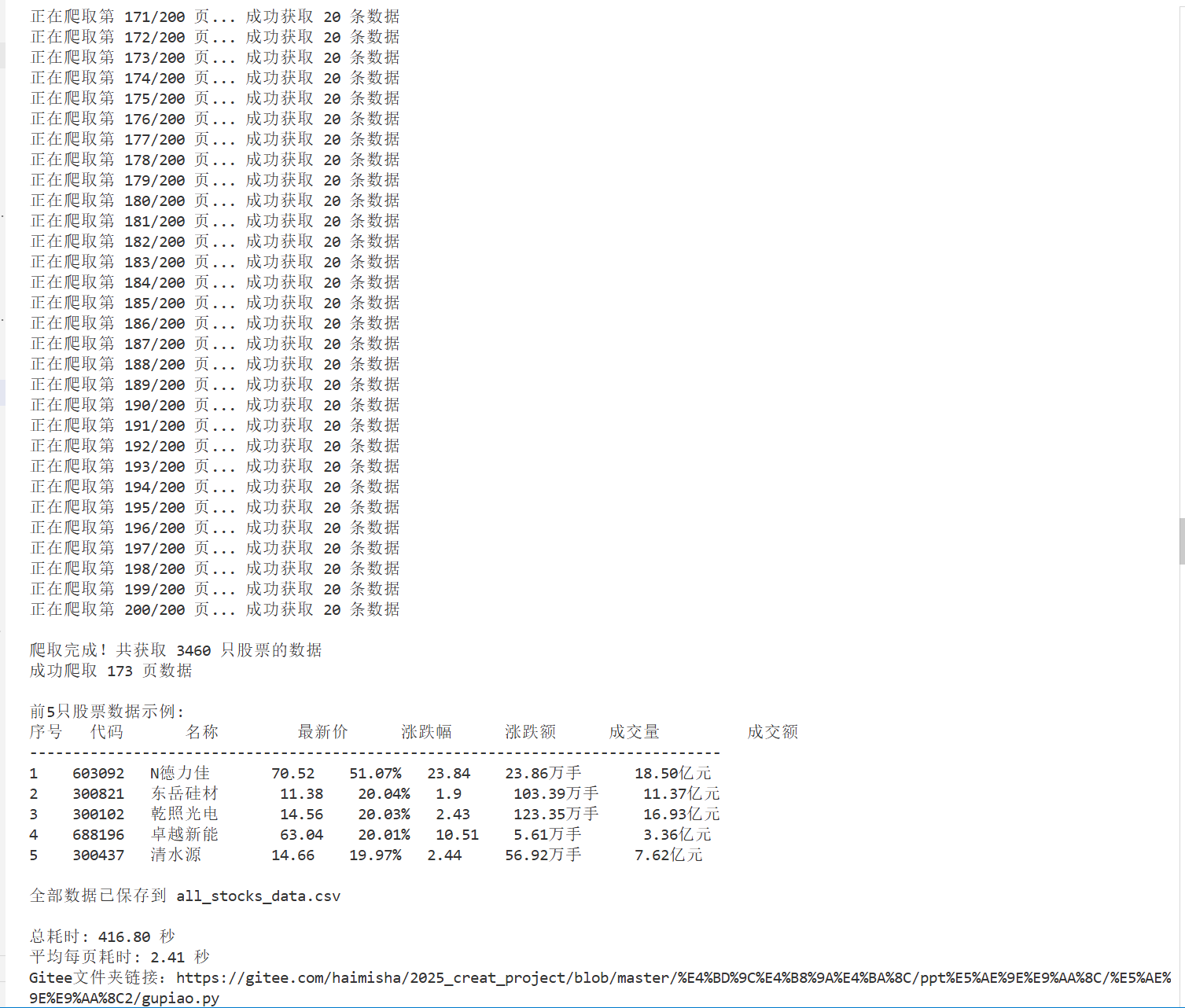Click the column header '涨跌幅'
1185x1008 pixels.
tap(426, 732)
